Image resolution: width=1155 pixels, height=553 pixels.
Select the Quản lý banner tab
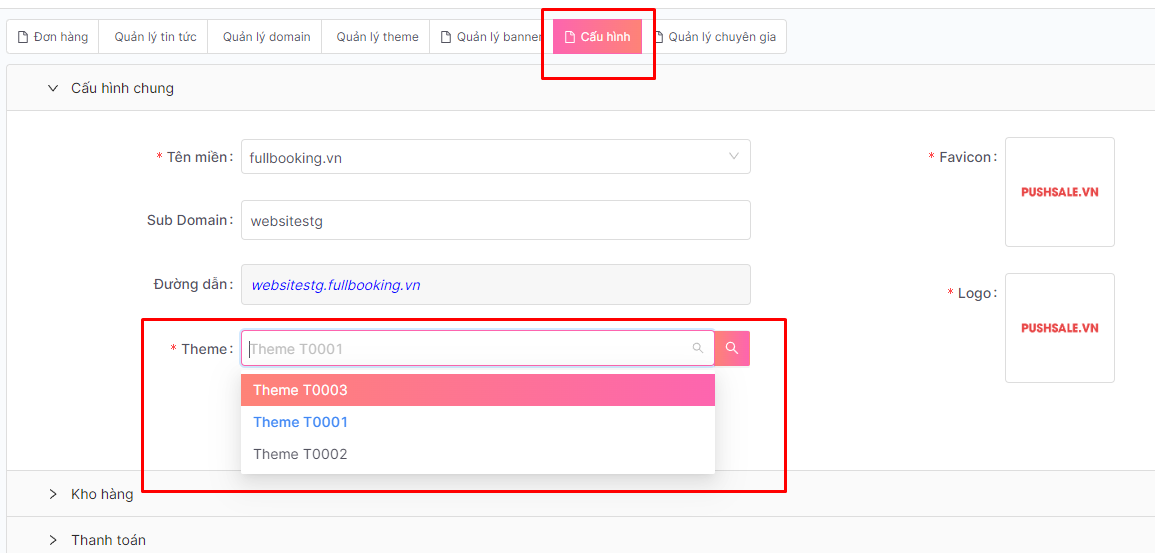click(491, 37)
